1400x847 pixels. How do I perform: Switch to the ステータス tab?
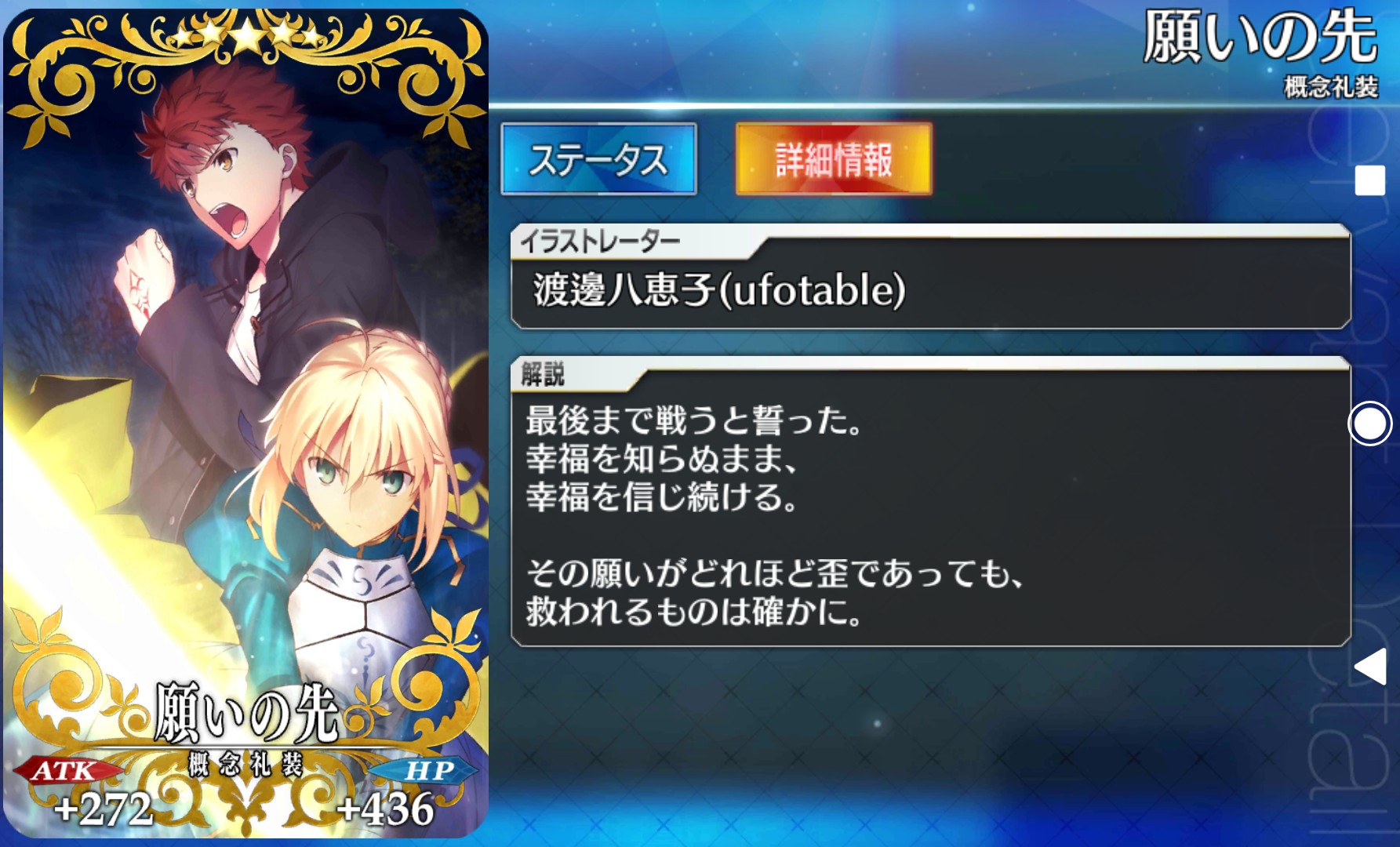click(598, 159)
